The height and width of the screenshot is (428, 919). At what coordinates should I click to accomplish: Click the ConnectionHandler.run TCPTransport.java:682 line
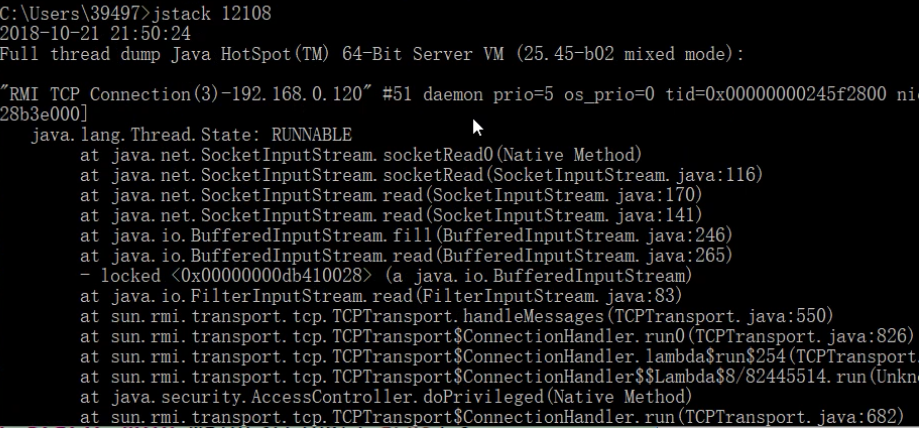492,417
